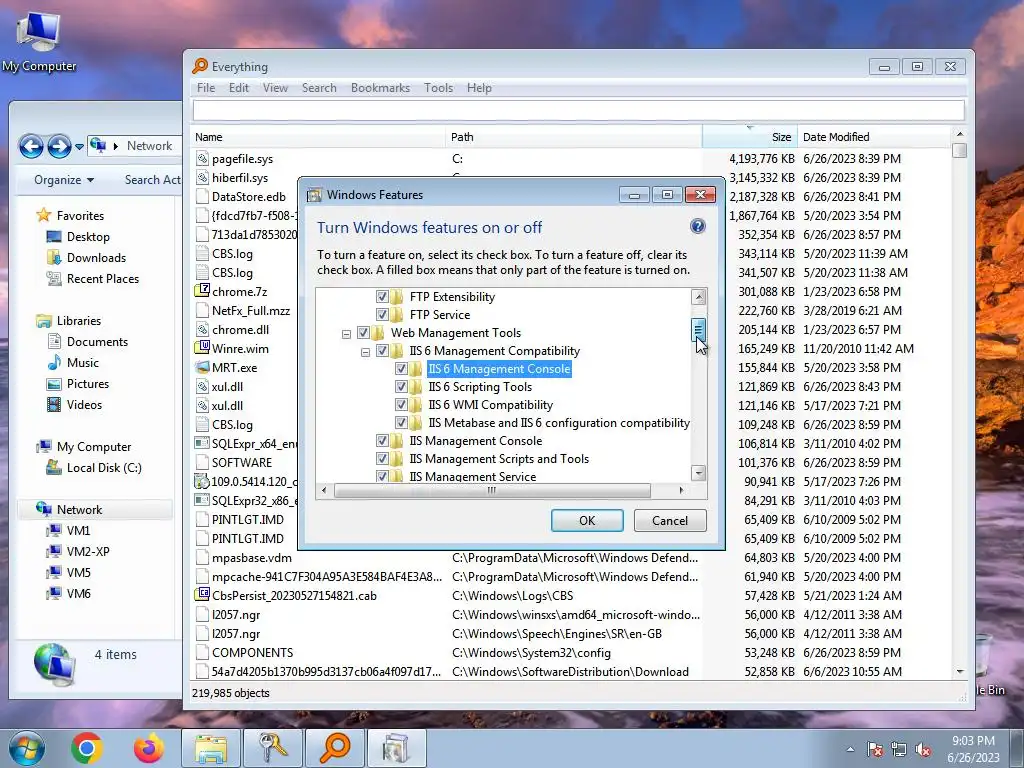Open Help menu in Everything
This screenshot has height=768, width=1024.
[x=479, y=88]
